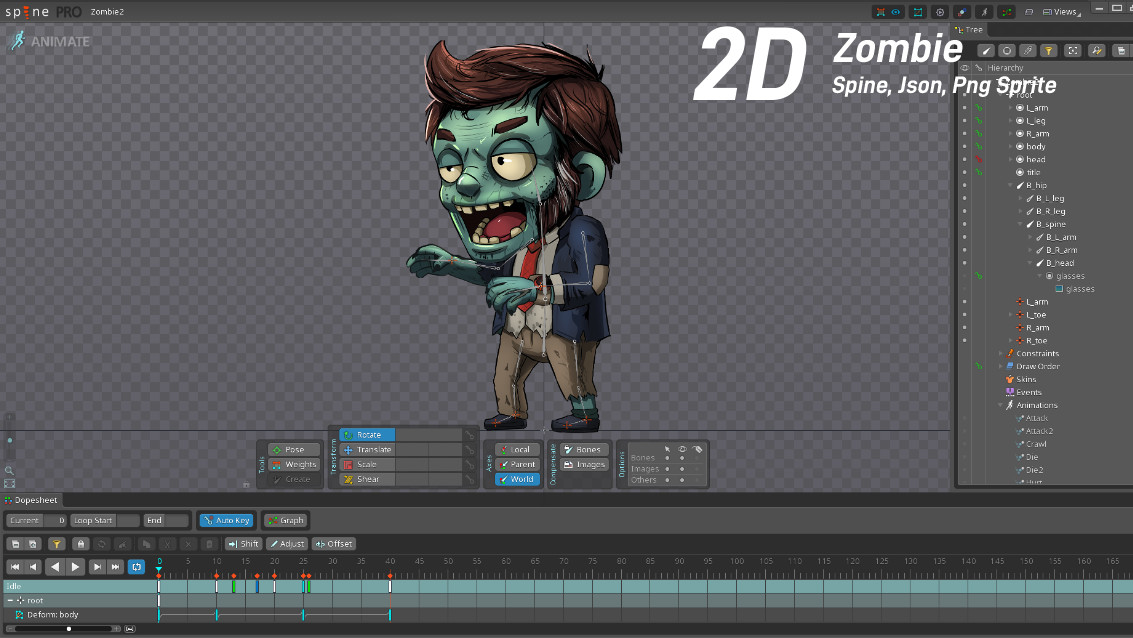Uncheck the World axis option
Screen dimensions: 1133x638
[x=517, y=479]
